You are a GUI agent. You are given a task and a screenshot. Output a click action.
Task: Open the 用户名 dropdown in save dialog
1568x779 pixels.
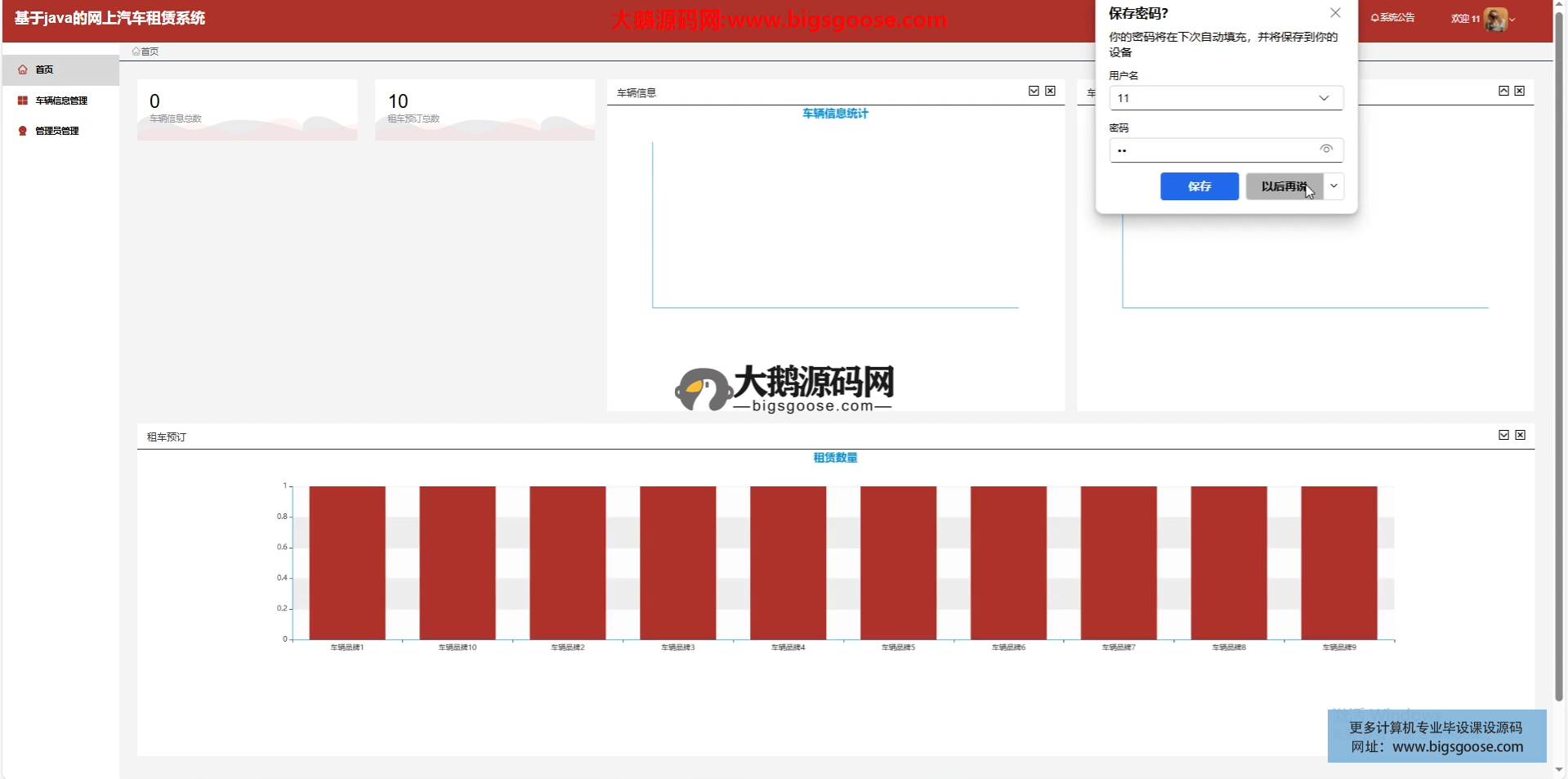[1324, 98]
